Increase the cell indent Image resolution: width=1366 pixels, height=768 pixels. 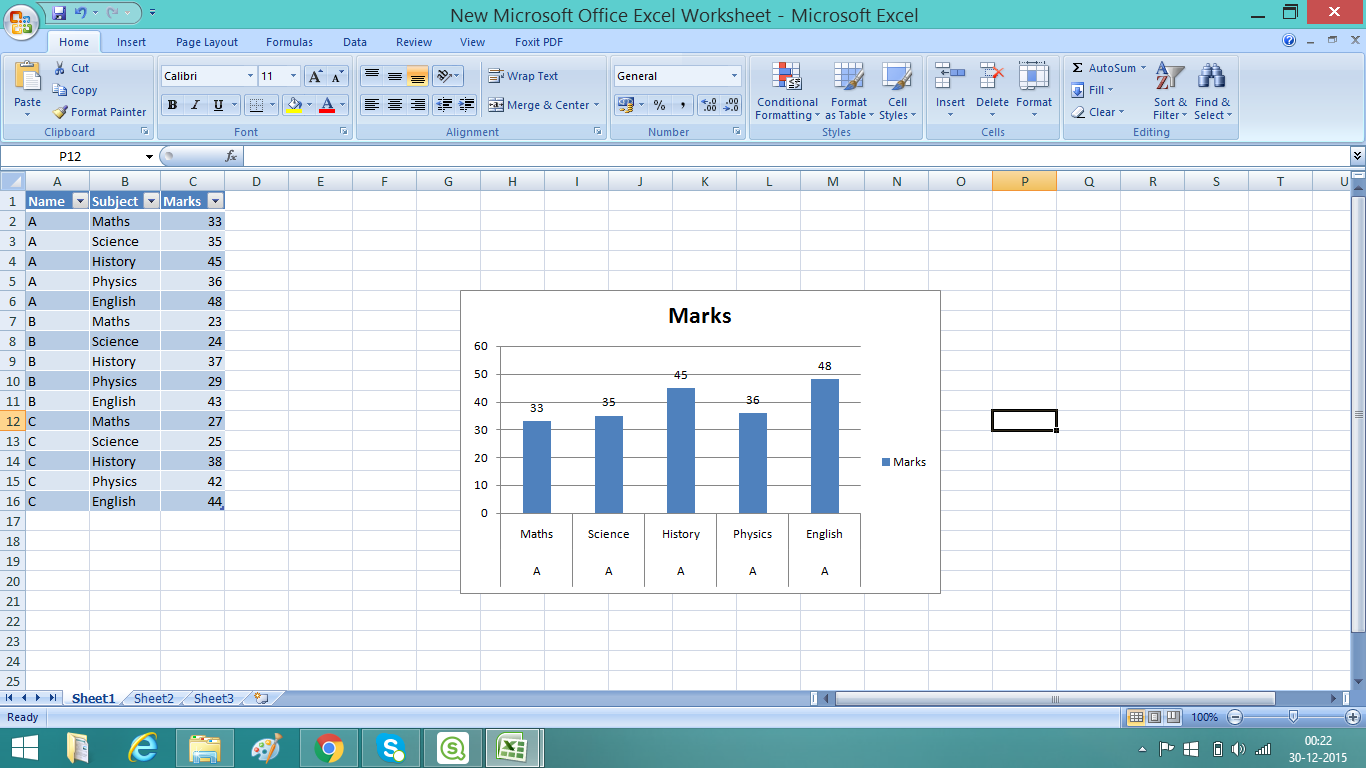point(467,105)
